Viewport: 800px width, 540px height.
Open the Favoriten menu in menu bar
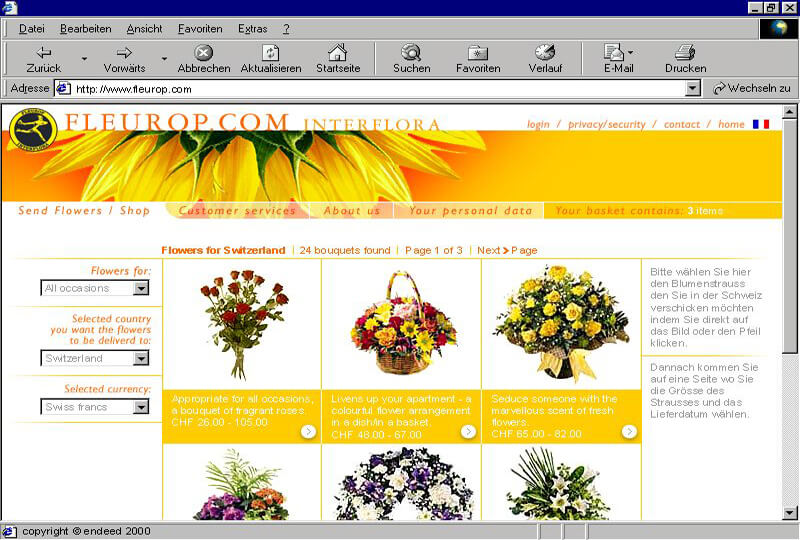[x=200, y=29]
